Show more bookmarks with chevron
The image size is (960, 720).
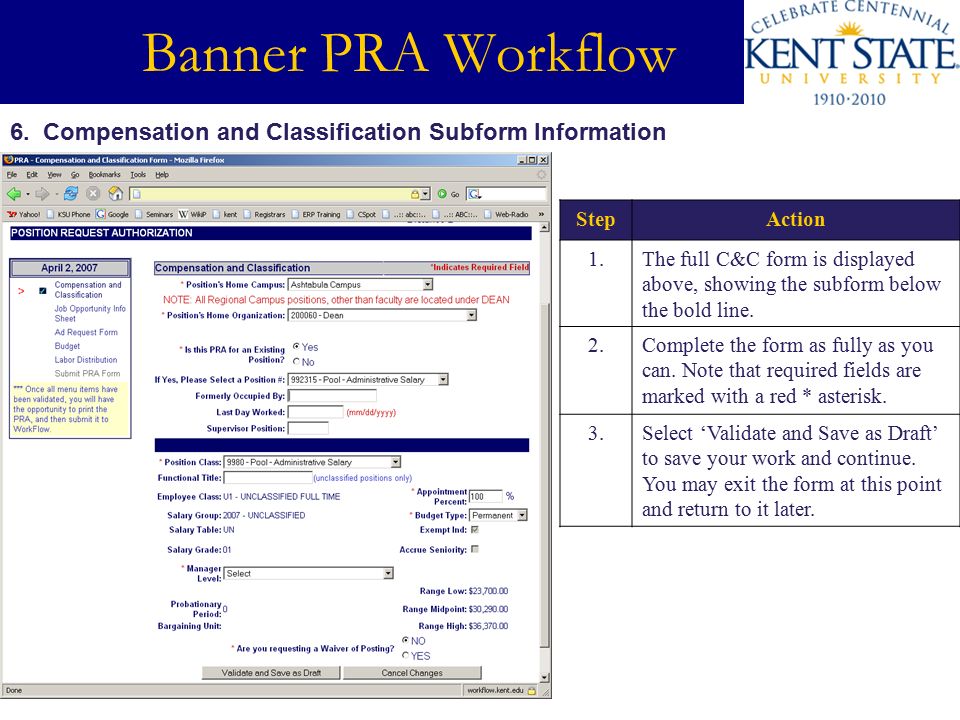(541, 214)
